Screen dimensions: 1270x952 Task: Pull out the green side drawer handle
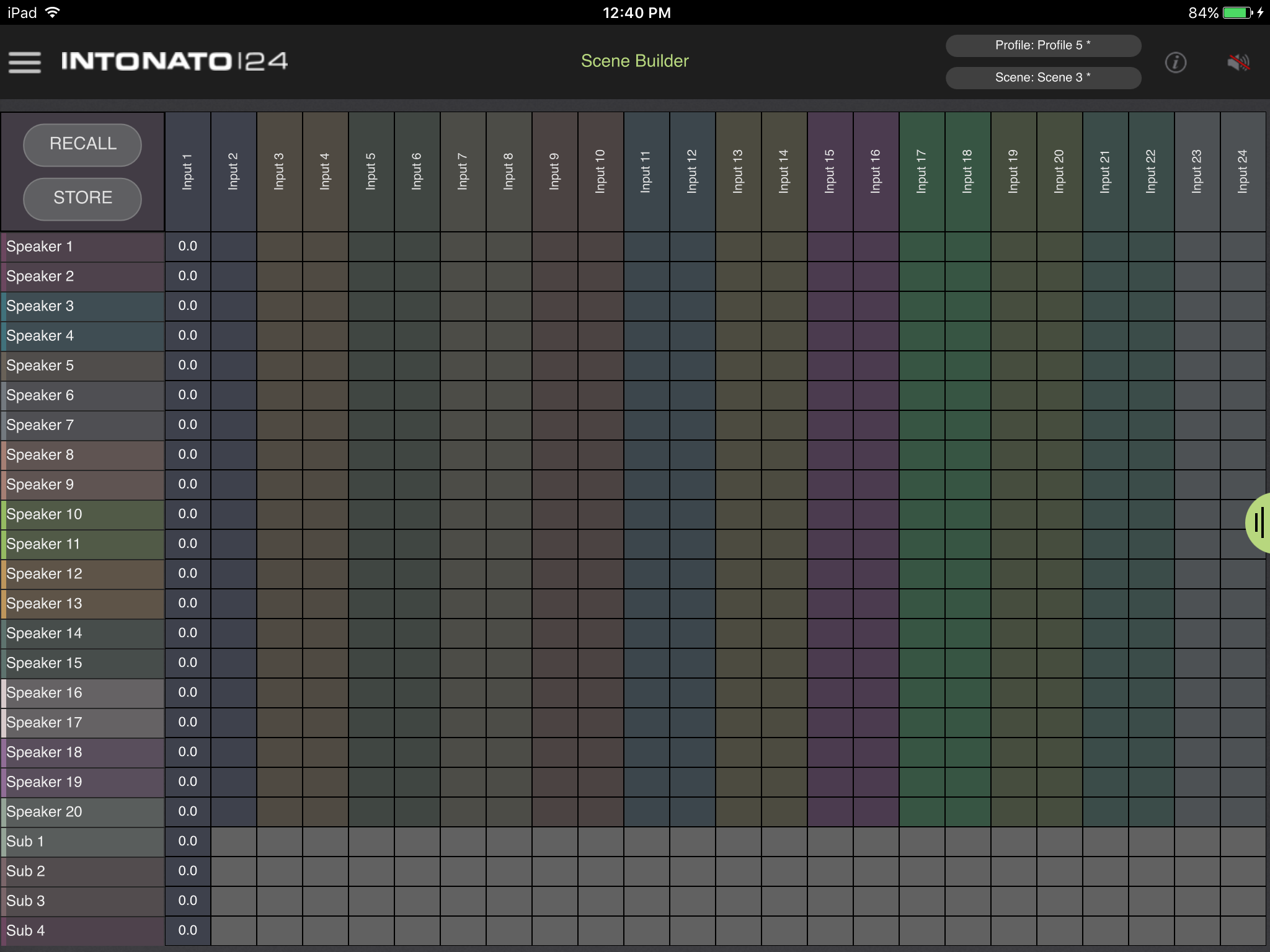pos(1259,522)
